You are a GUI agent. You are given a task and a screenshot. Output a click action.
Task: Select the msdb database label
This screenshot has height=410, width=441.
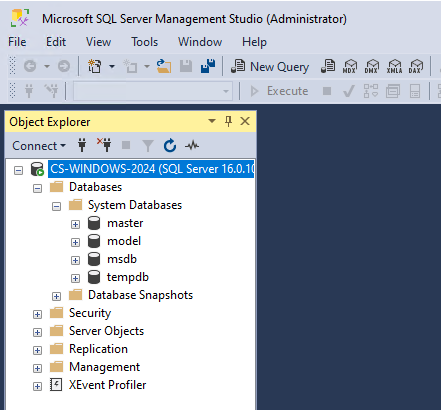click(x=122, y=259)
